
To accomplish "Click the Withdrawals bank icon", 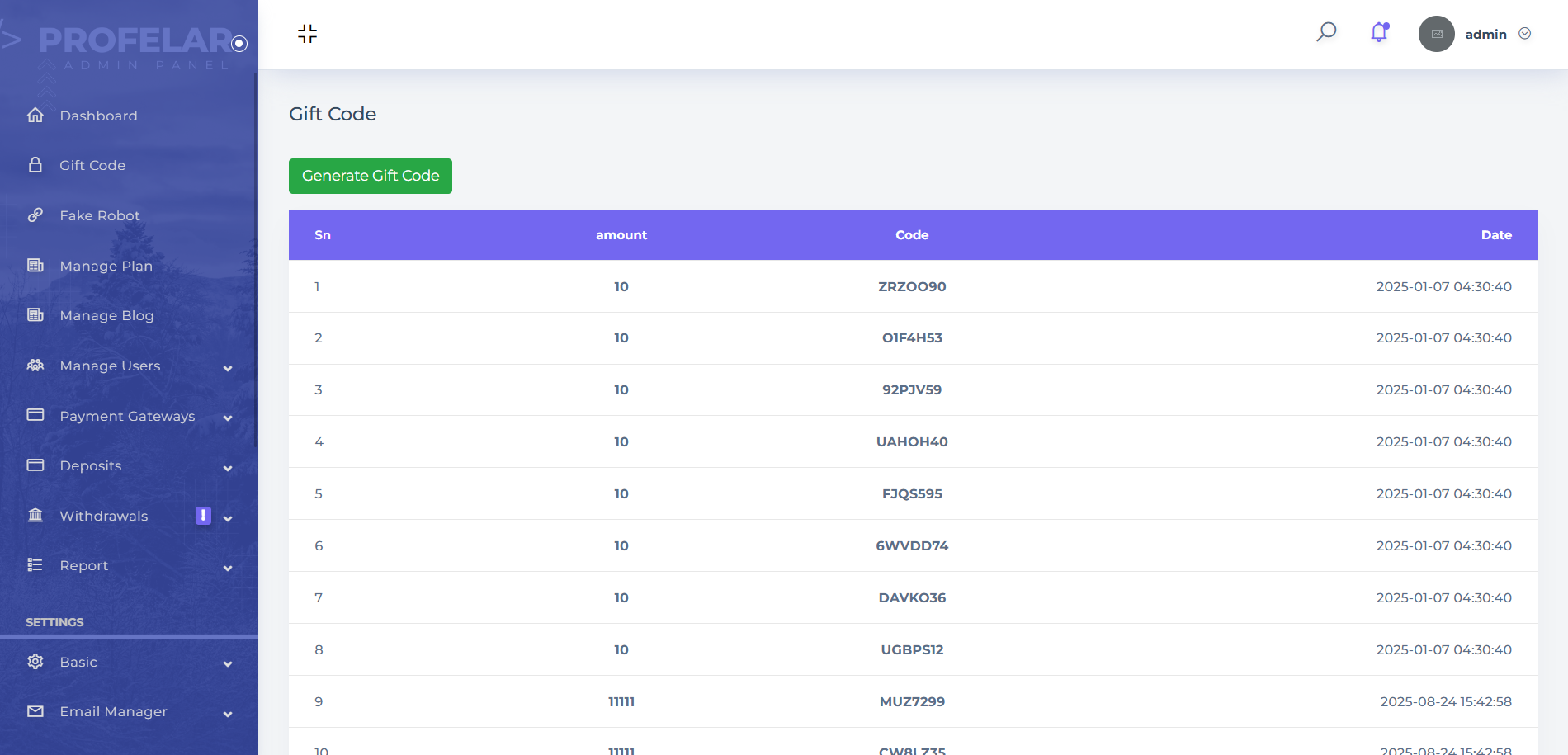I will tap(35, 516).
